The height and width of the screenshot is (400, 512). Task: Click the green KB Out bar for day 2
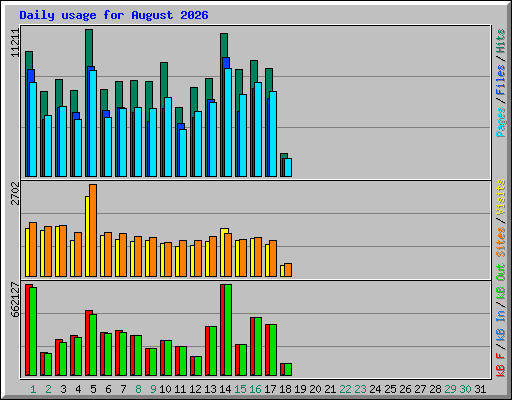tap(48, 364)
